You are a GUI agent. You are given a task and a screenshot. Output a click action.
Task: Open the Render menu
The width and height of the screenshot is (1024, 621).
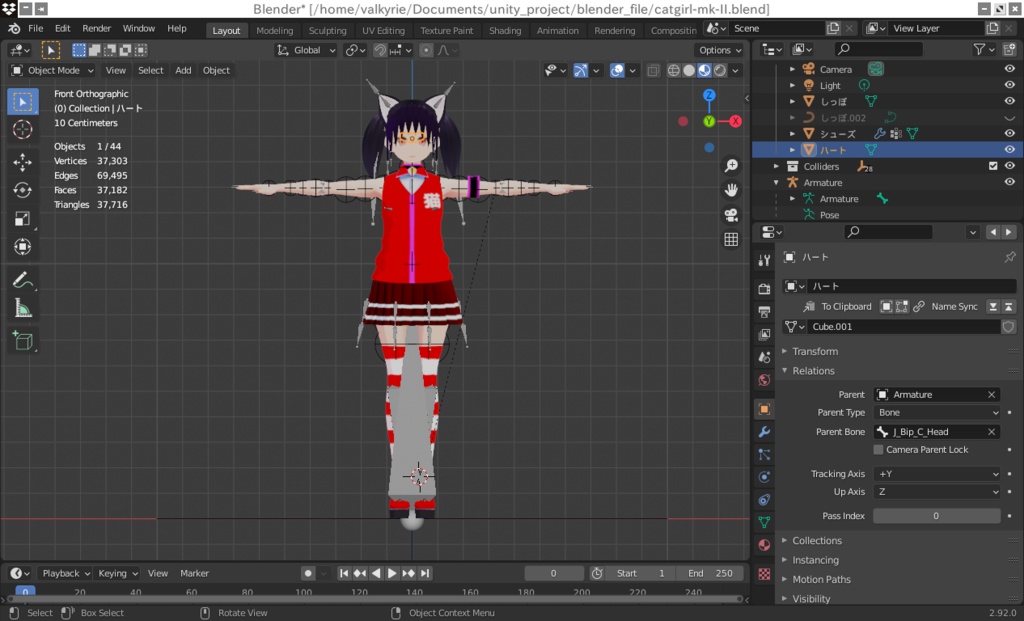pyautogui.click(x=96, y=28)
